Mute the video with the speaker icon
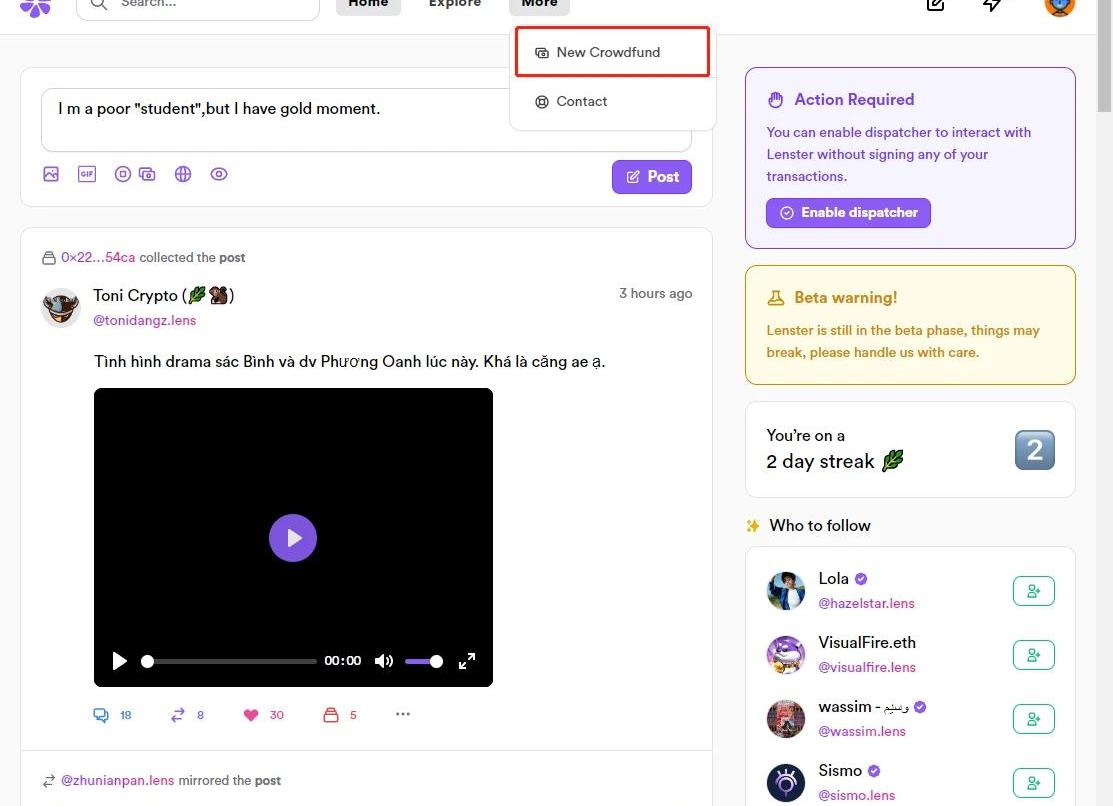 [384, 661]
